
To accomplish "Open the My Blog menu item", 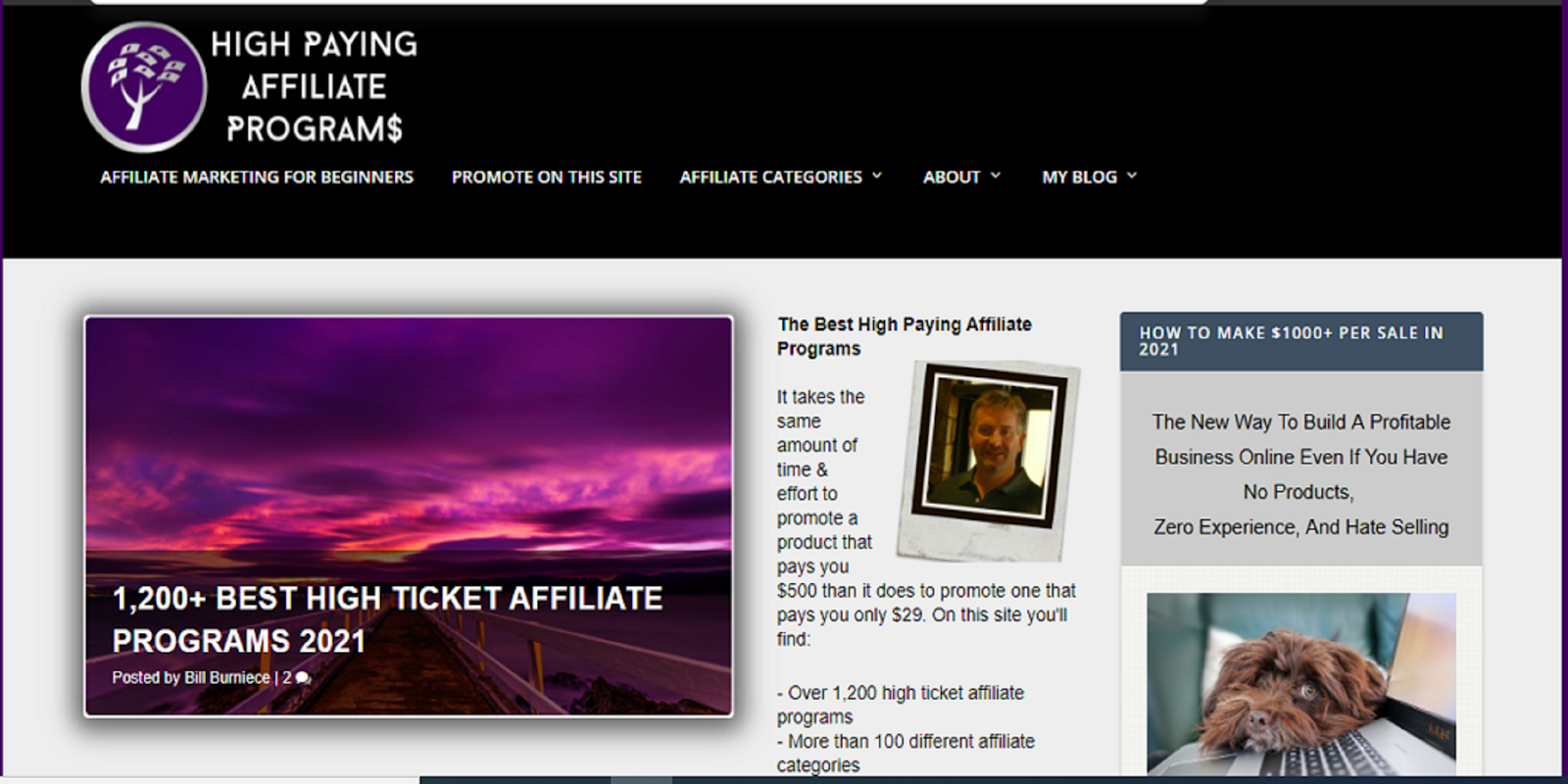I will (x=1079, y=177).
